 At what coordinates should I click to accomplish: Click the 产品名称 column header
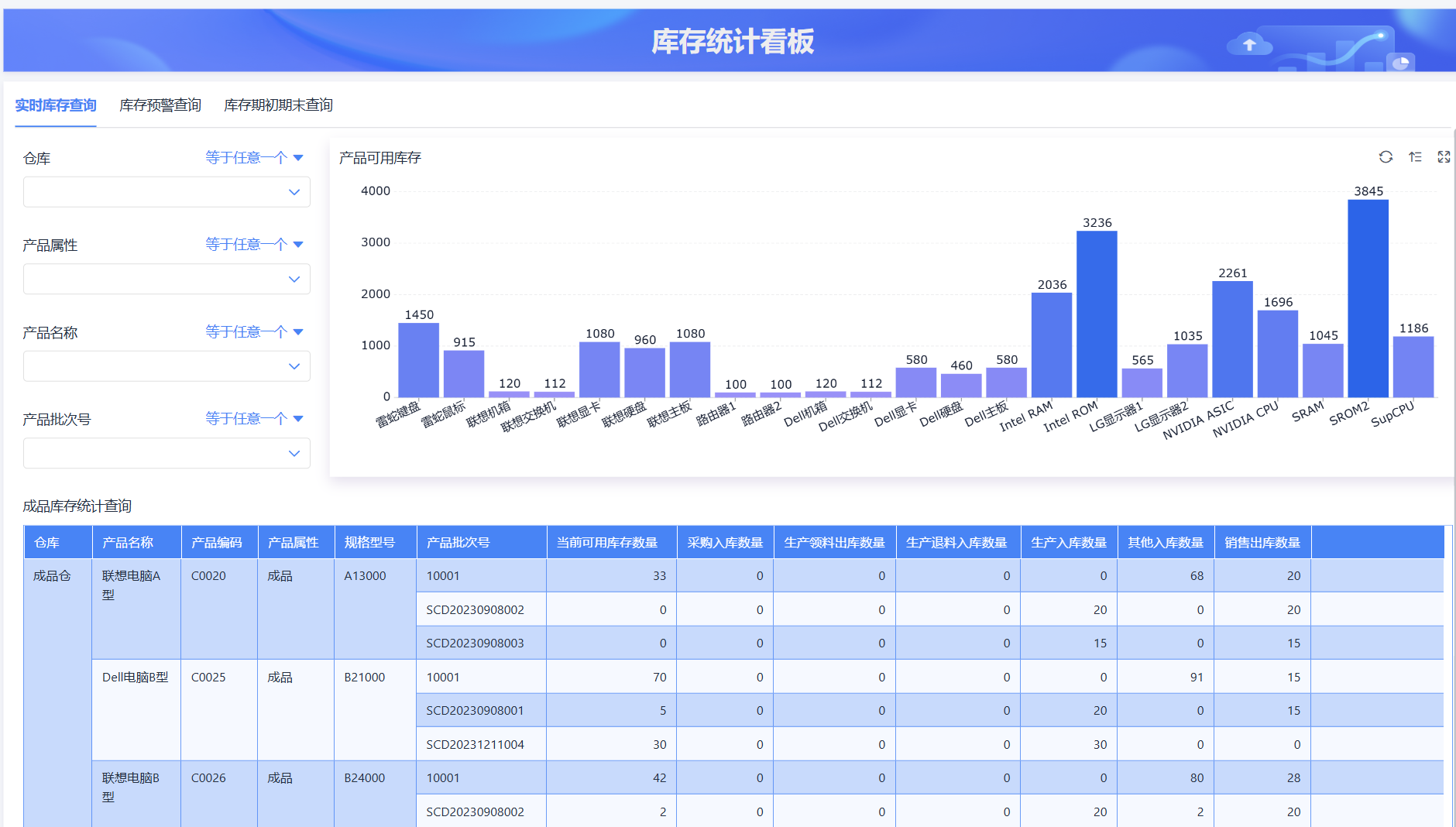(136, 542)
